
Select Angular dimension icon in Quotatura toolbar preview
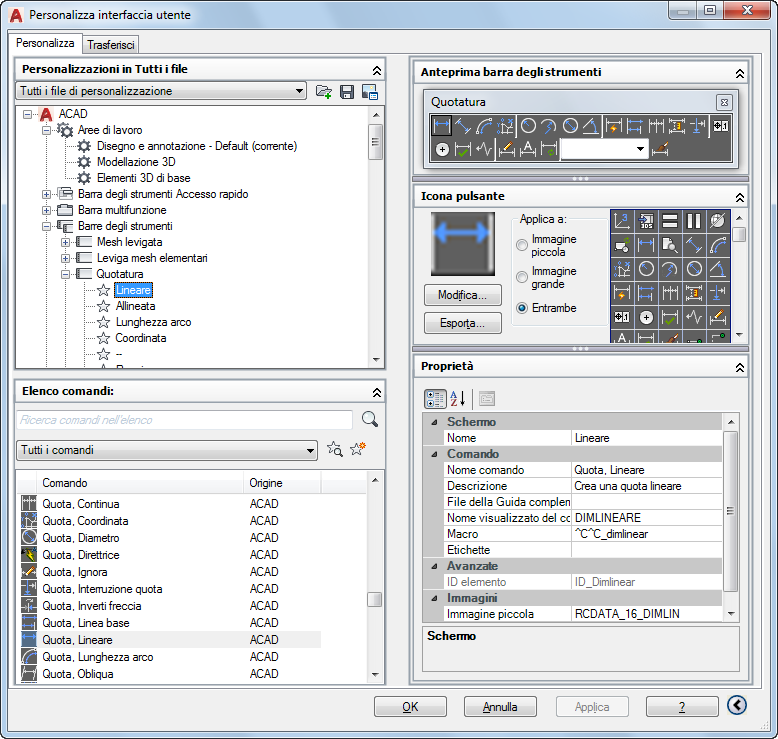point(590,126)
